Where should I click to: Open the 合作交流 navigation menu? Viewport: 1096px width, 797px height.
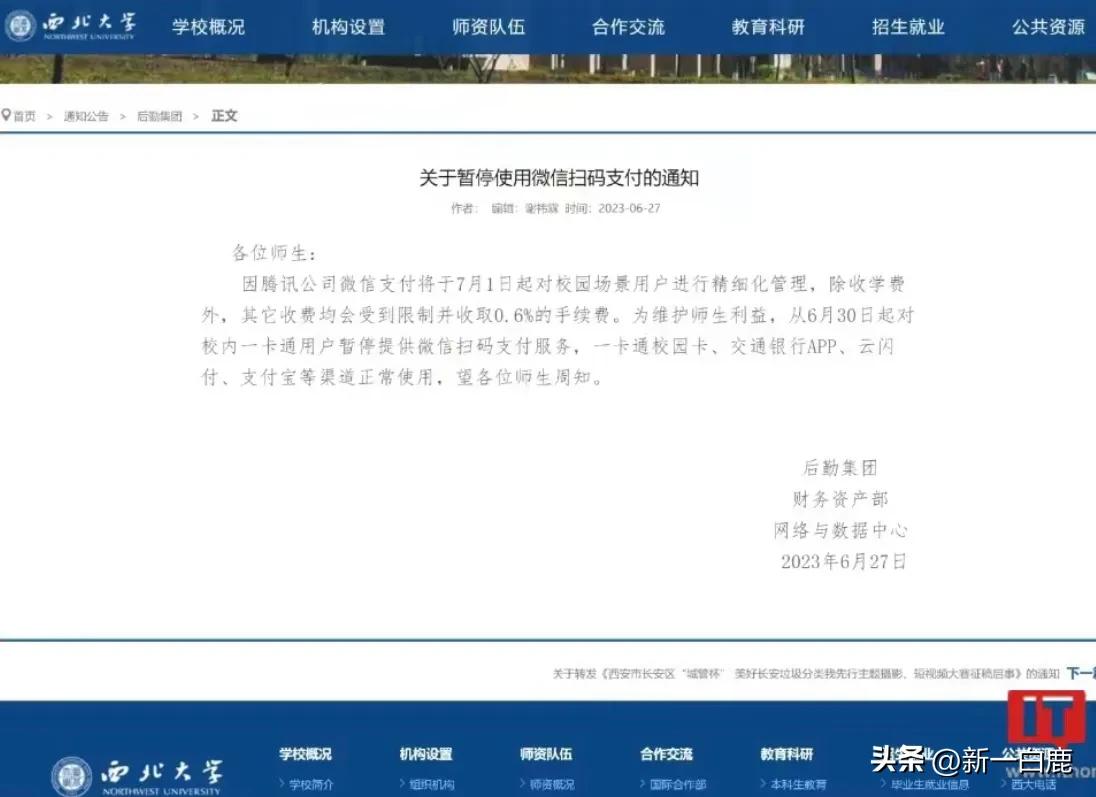(x=627, y=27)
